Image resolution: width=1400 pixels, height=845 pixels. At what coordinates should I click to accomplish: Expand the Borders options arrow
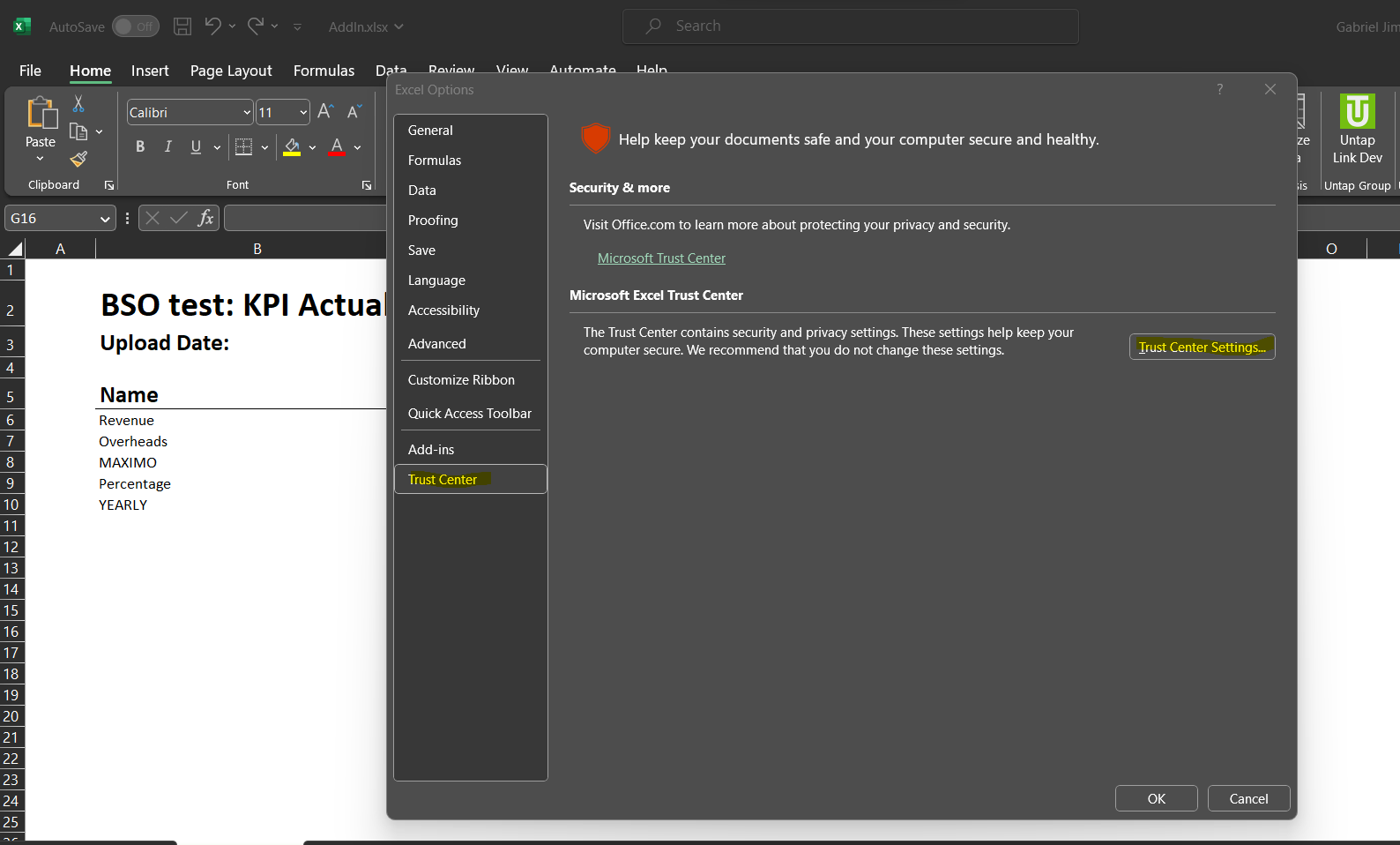(264, 147)
